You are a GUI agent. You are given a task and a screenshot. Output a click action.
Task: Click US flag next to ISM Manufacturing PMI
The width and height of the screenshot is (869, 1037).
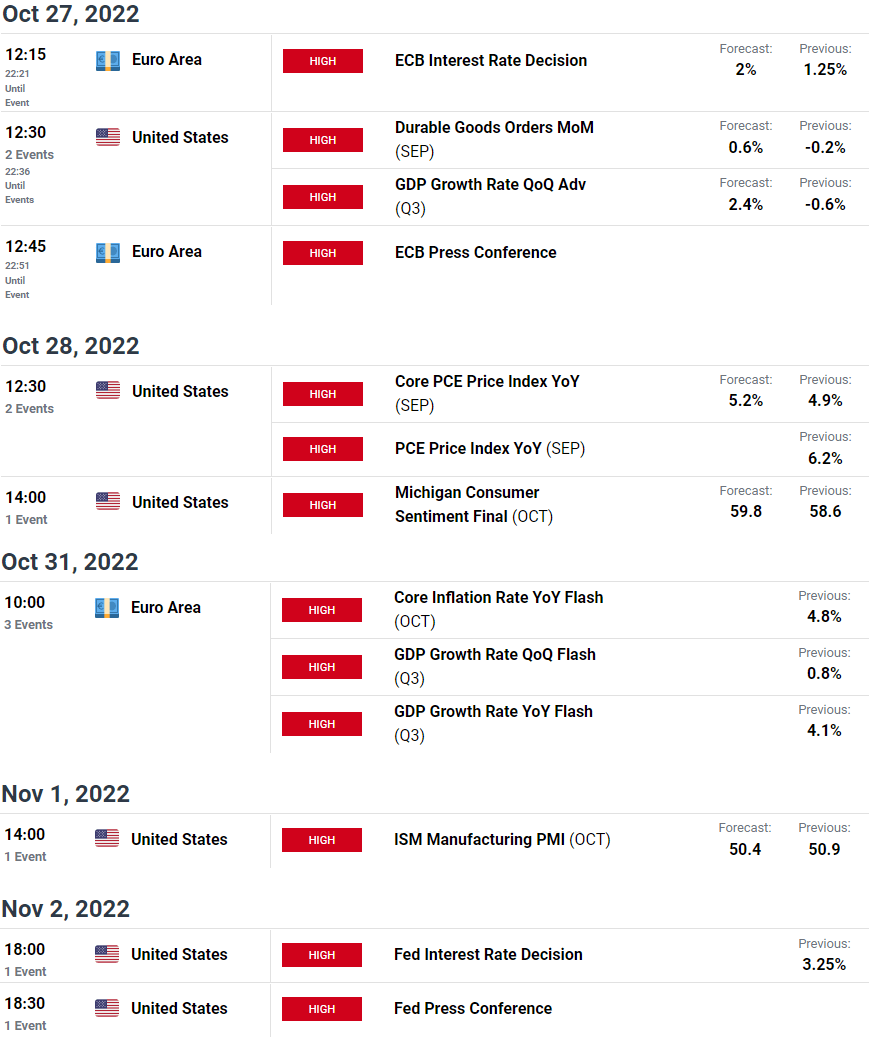tap(107, 839)
